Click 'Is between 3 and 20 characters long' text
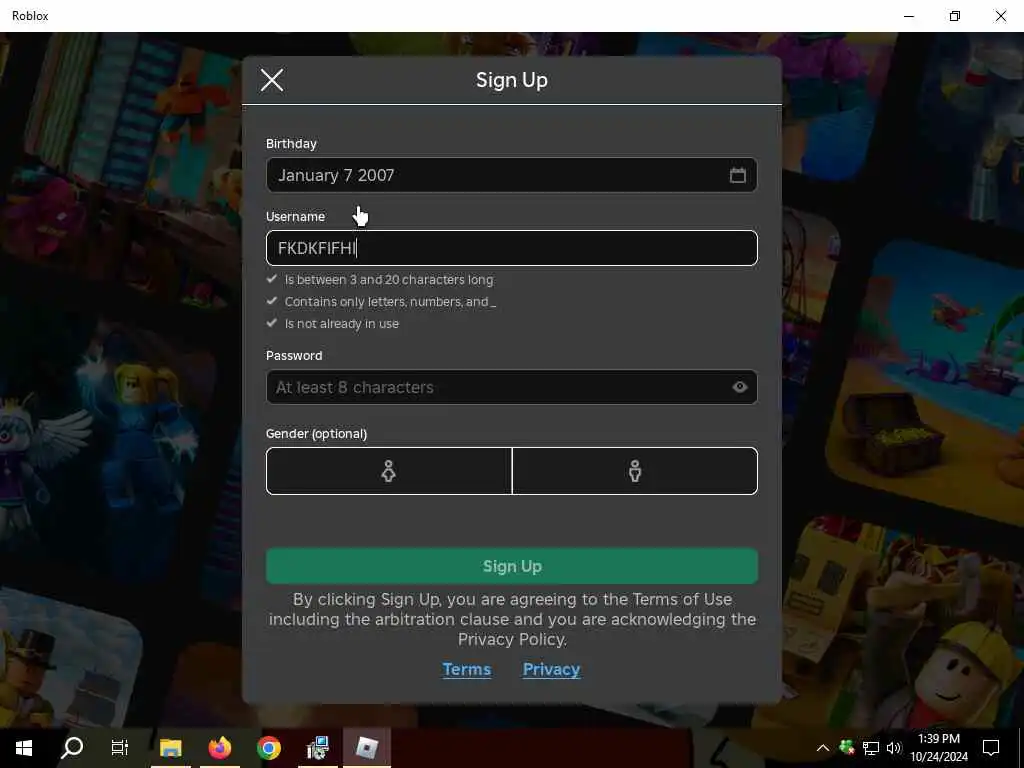1024x768 pixels. coord(389,280)
